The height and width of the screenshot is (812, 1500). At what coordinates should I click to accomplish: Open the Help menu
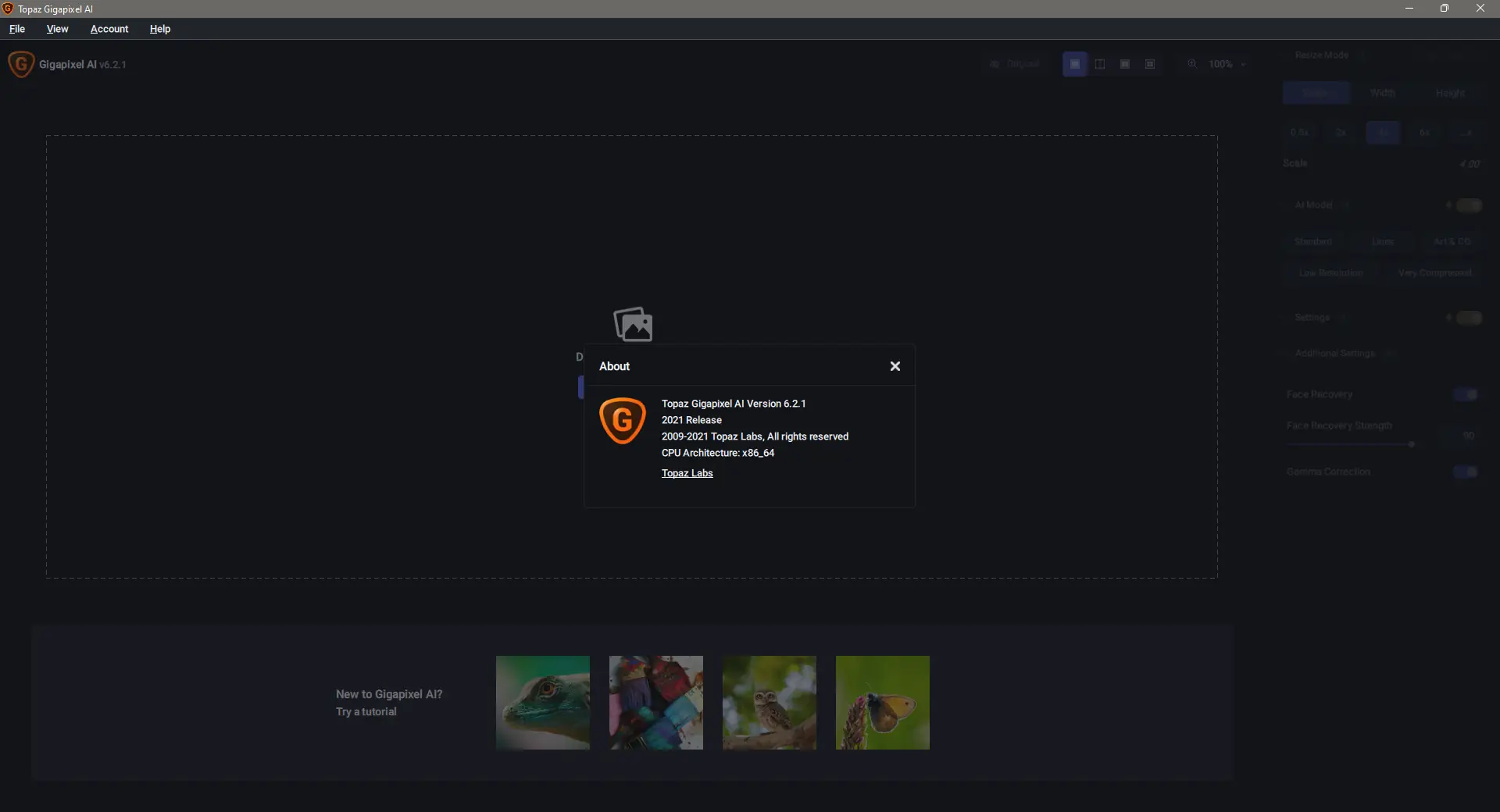click(160, 29)
